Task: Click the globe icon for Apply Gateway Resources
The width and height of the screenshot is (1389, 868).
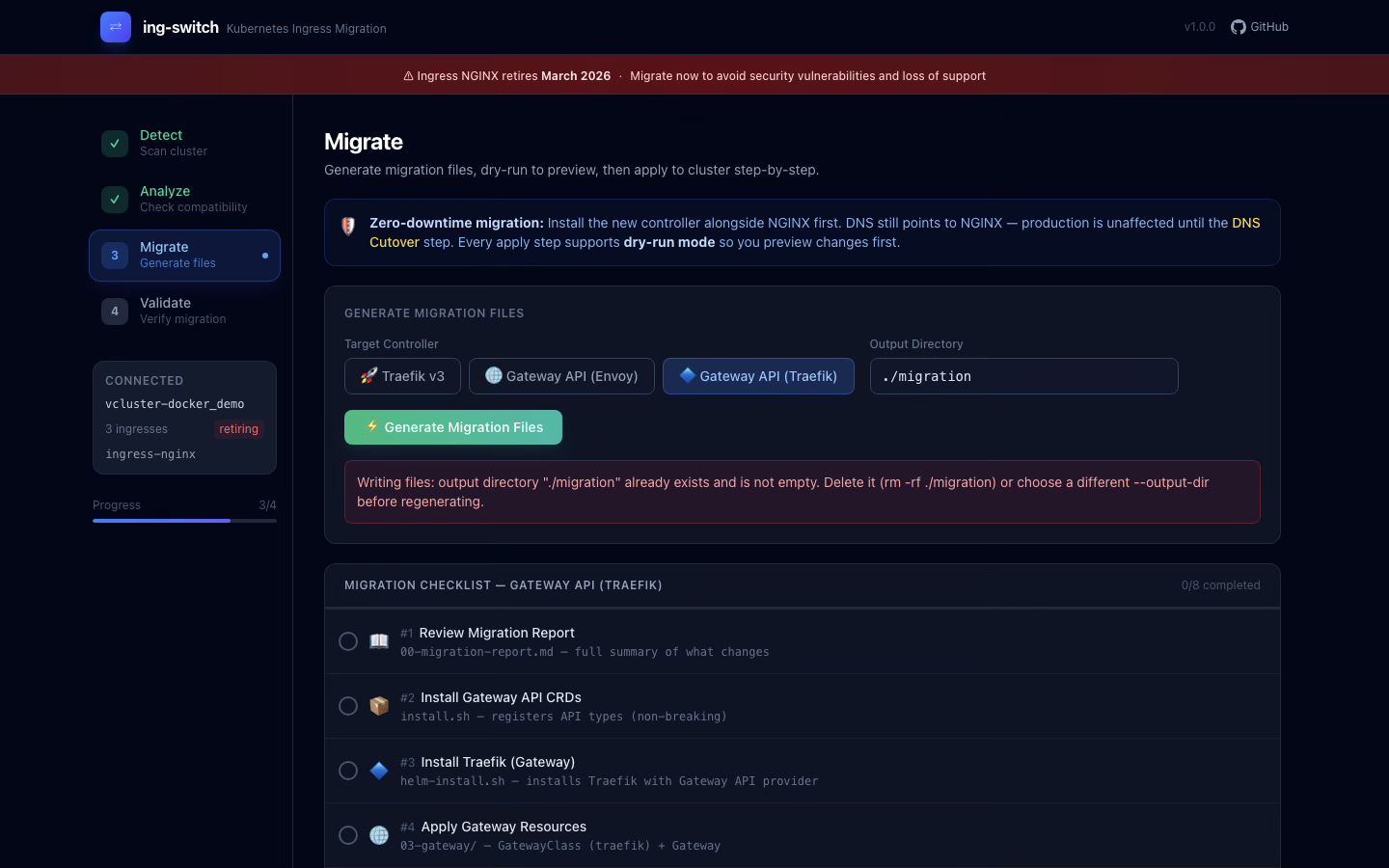Action: (x=379, y=835)
